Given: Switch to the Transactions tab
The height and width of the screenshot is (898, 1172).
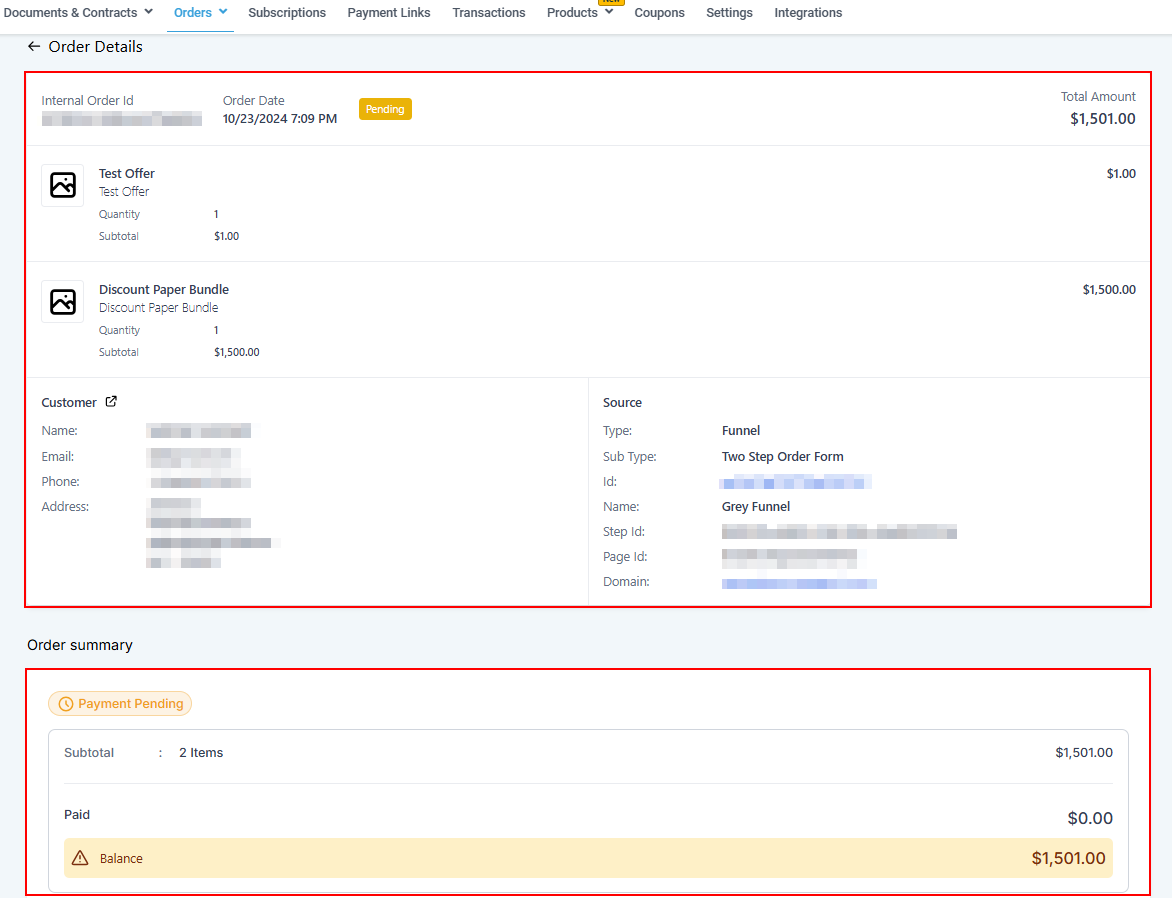Looking at the screenshot, I should (x=488, y=13).
